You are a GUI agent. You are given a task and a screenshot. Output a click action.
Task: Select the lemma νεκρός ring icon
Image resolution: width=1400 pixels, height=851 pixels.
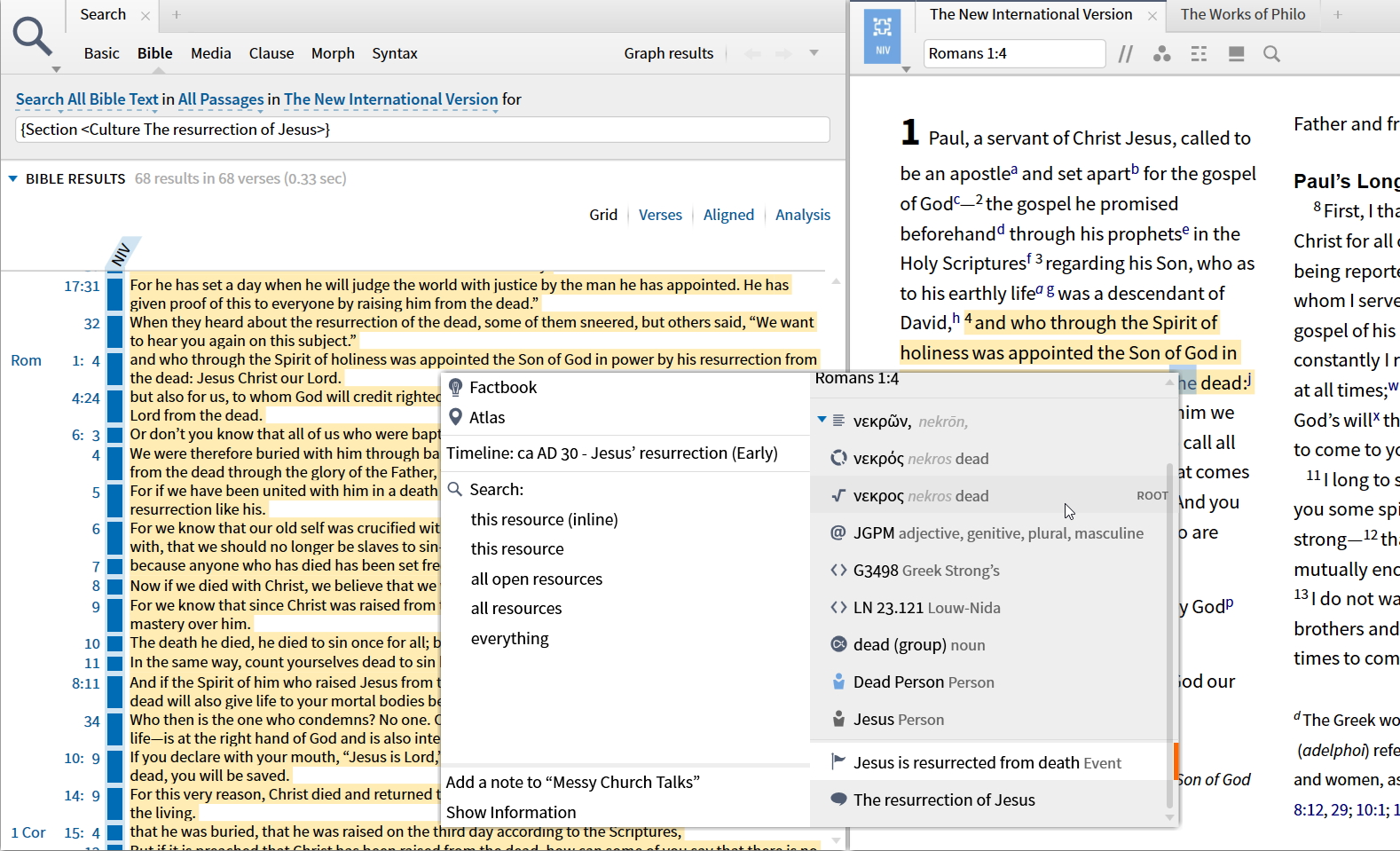[838, 459]
